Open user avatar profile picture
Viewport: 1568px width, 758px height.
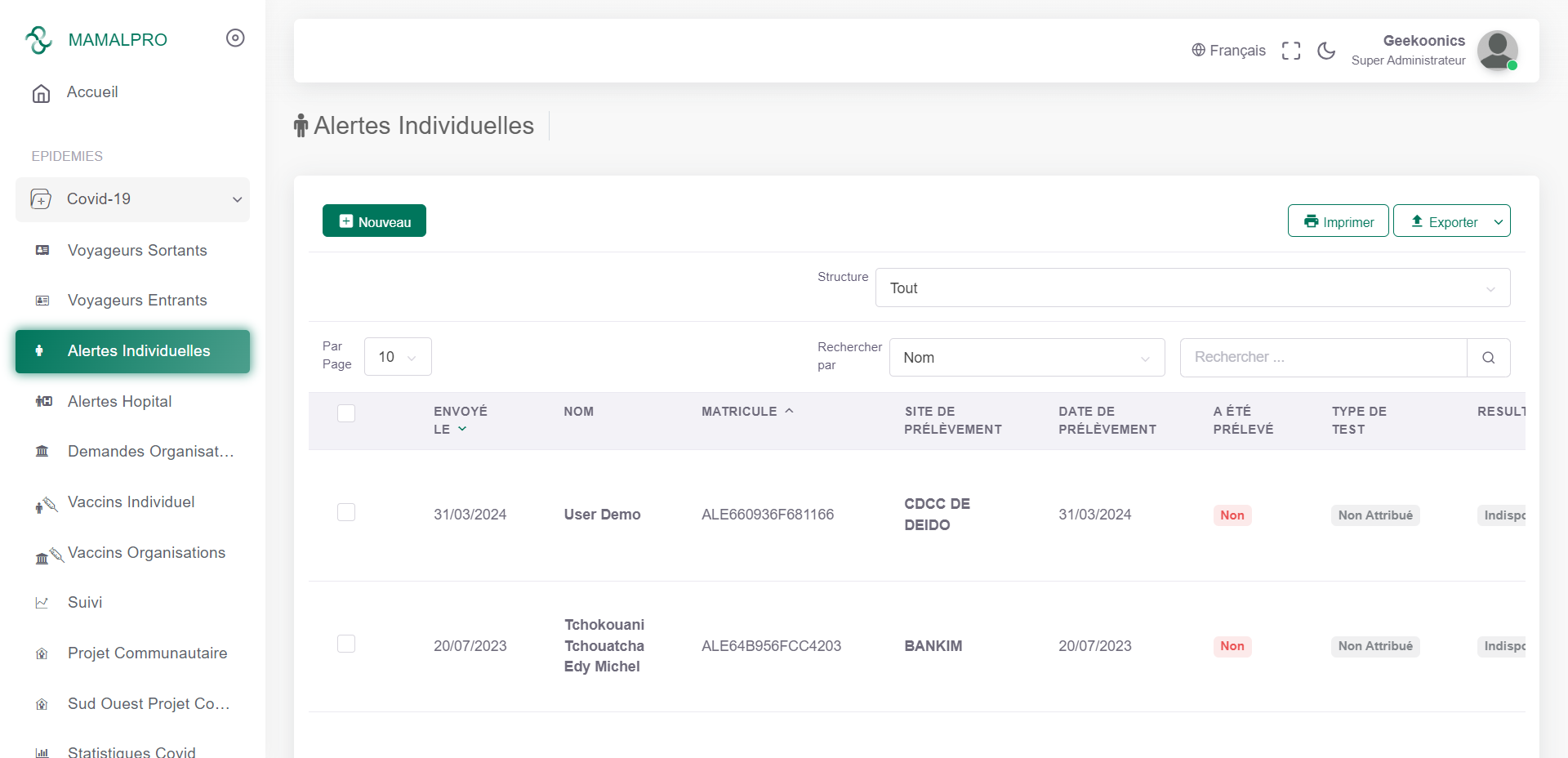click(1498, 51)
